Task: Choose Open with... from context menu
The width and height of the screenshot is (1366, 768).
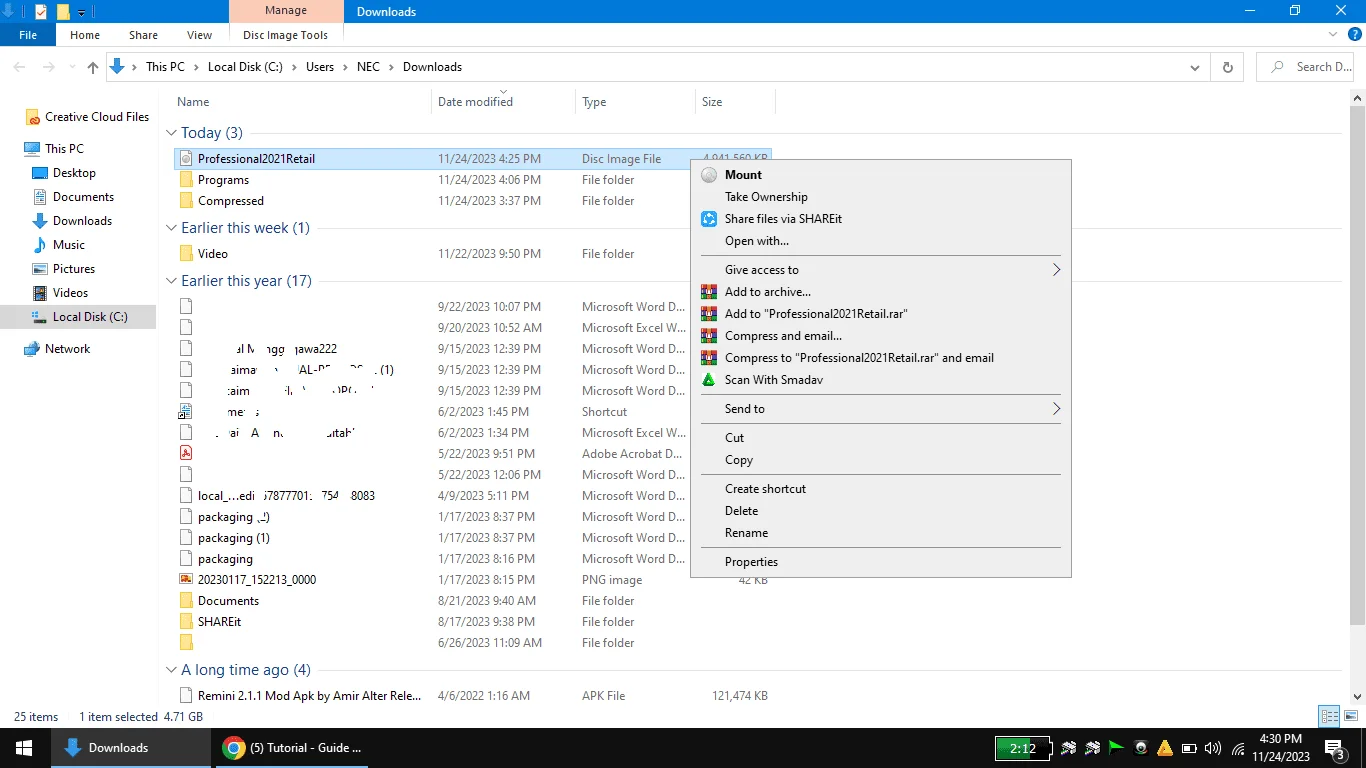Action: (x=757, y=241)
